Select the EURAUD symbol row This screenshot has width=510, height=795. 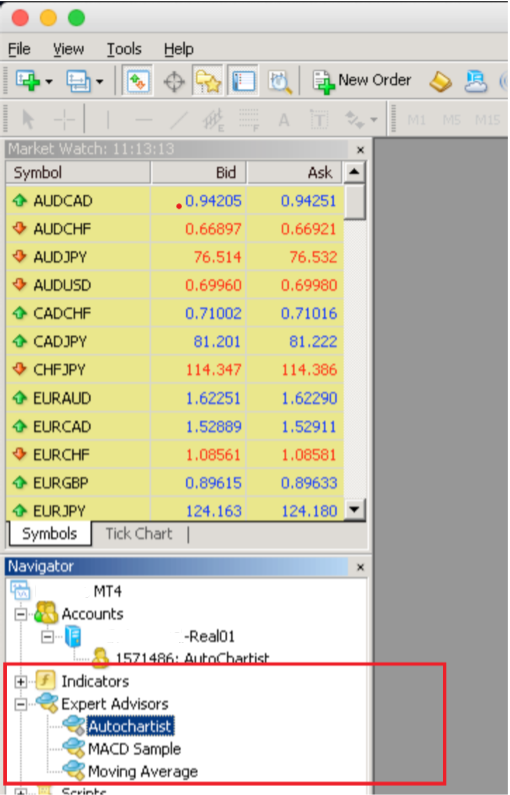tap(174, 398)
